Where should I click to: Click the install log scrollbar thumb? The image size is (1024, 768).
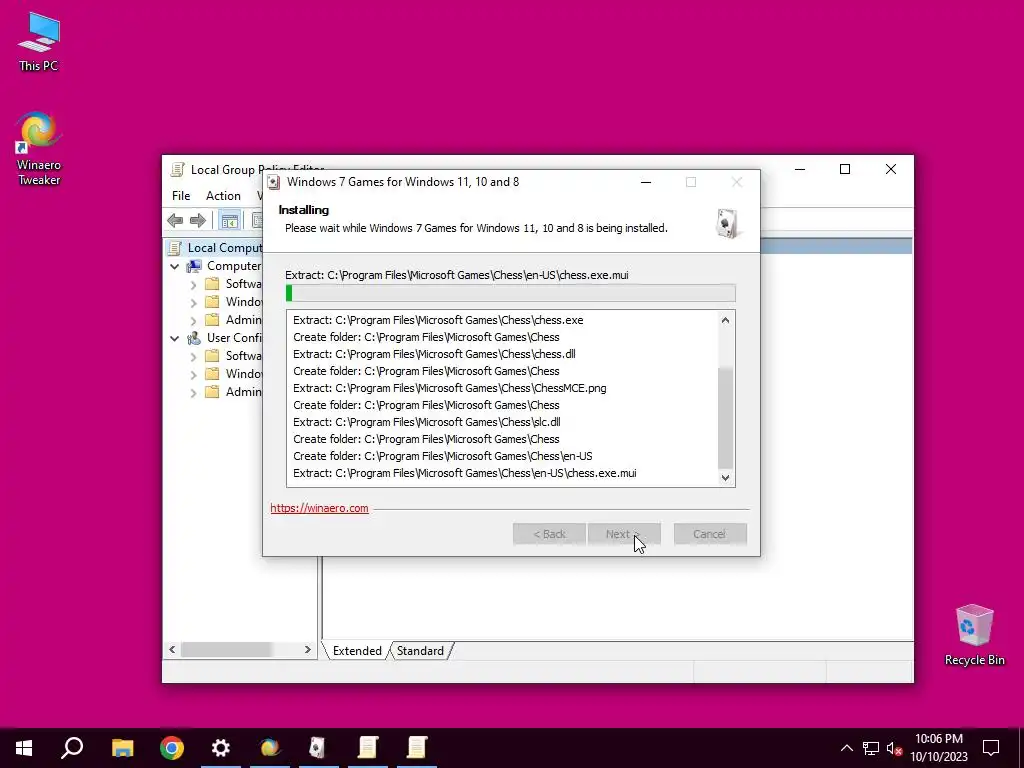pyautogui.click(x=726, y=418)
